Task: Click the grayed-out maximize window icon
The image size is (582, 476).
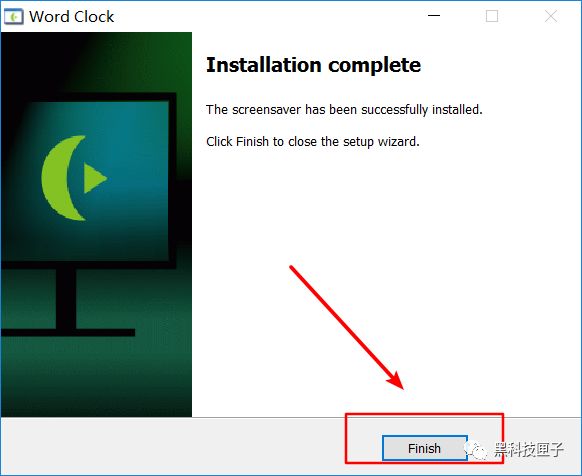Action: 492,16
